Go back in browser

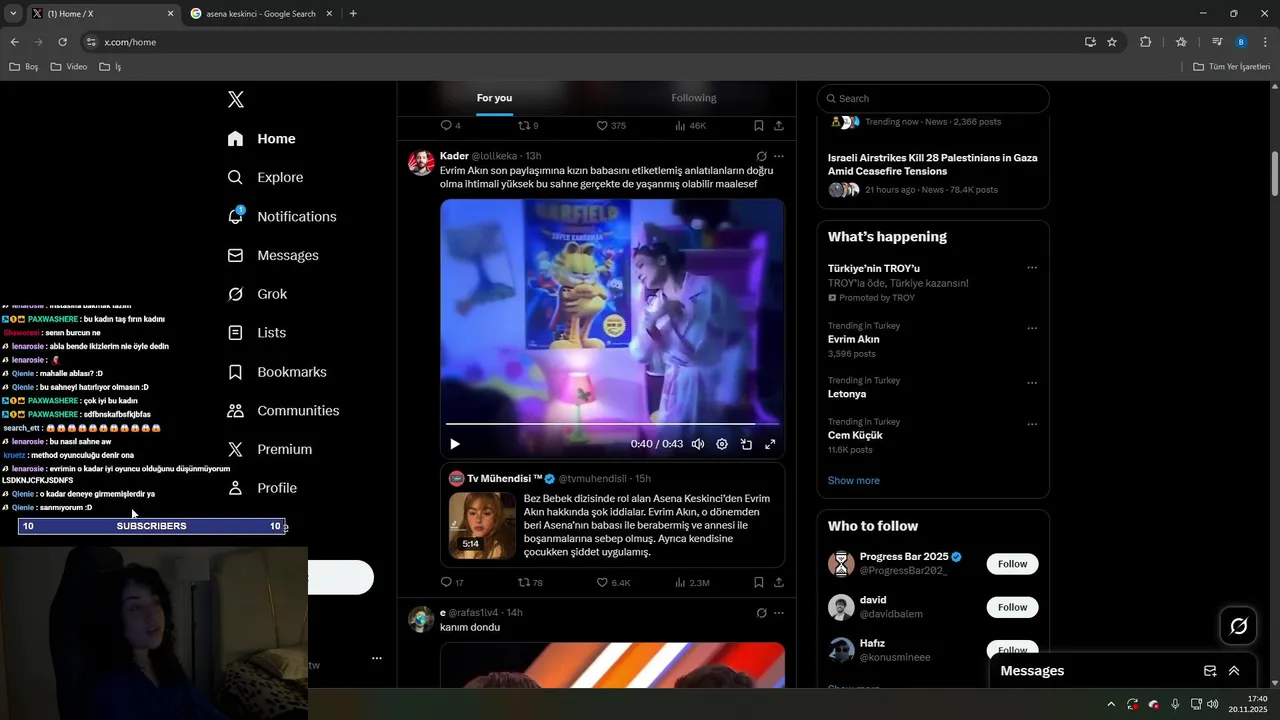click(x=14, y=42)
